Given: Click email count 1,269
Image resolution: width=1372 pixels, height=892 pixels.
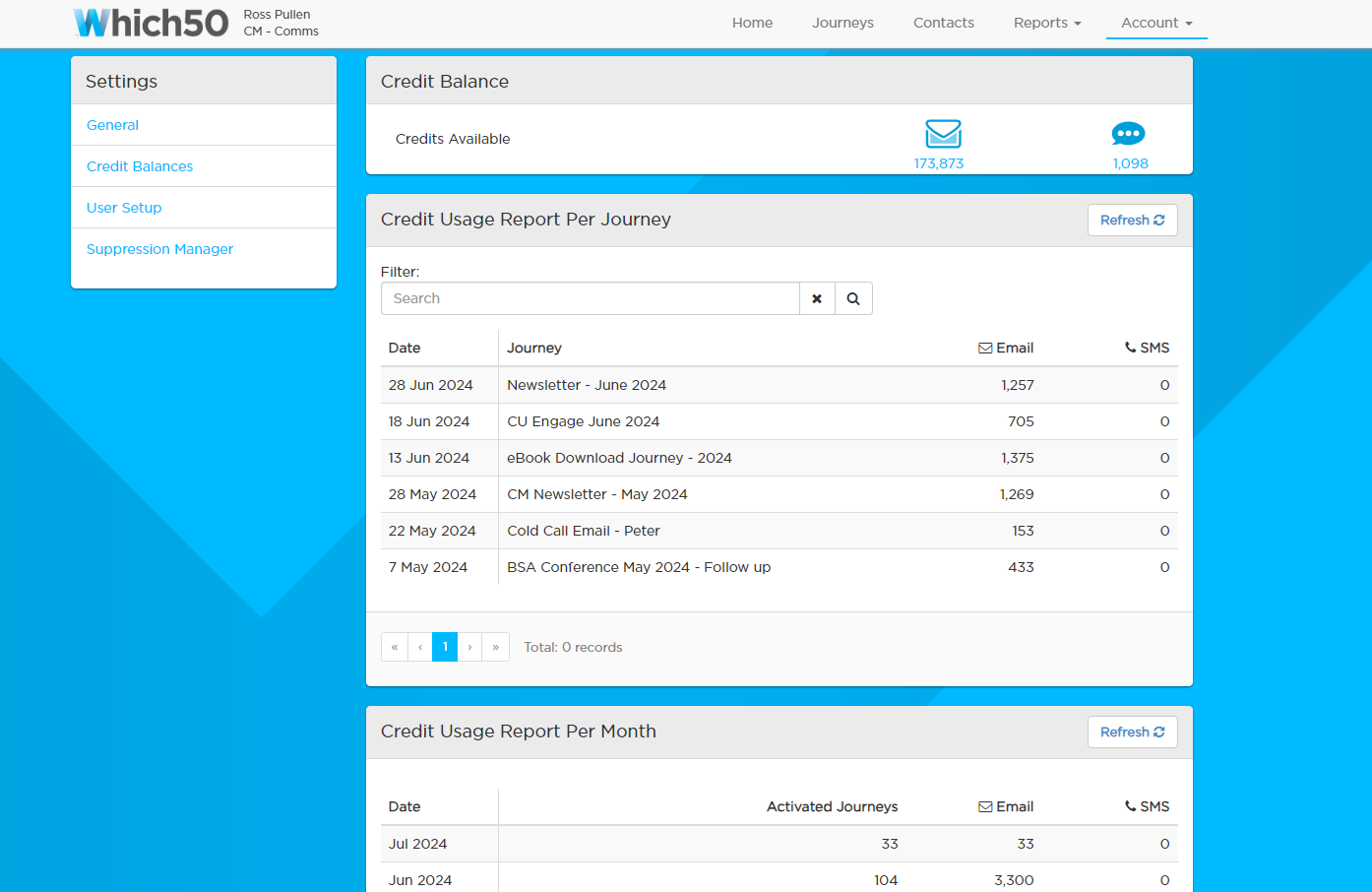Looking at the screenshot, I should [1018, 494].
